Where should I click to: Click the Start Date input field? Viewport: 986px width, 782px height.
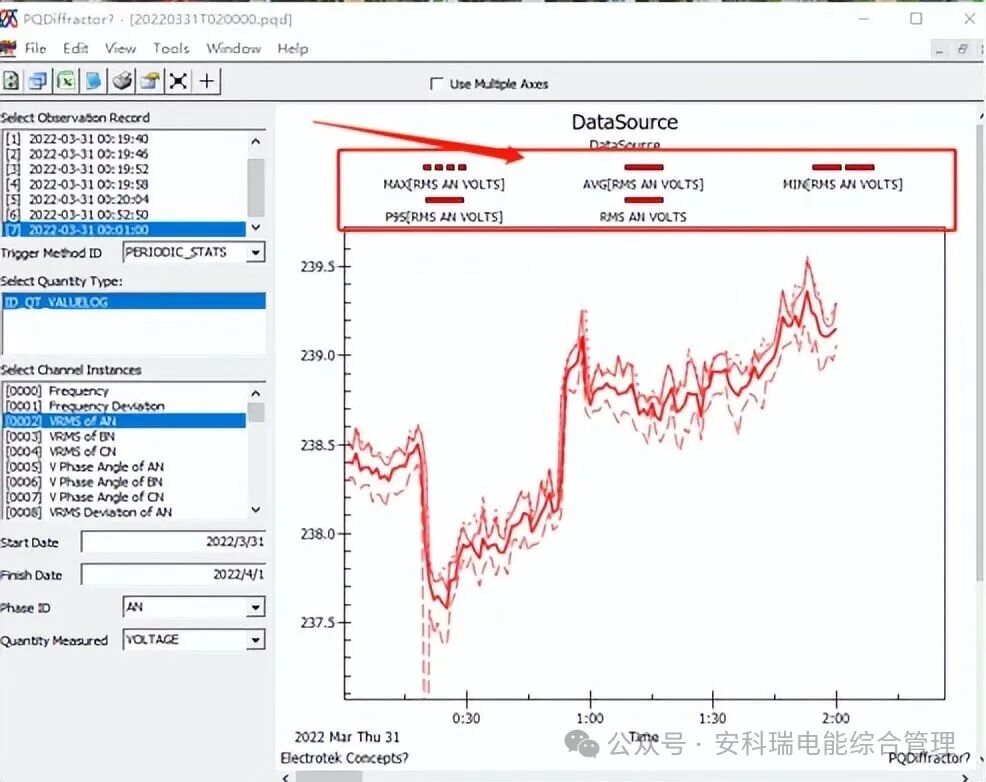tap(173, 542)
